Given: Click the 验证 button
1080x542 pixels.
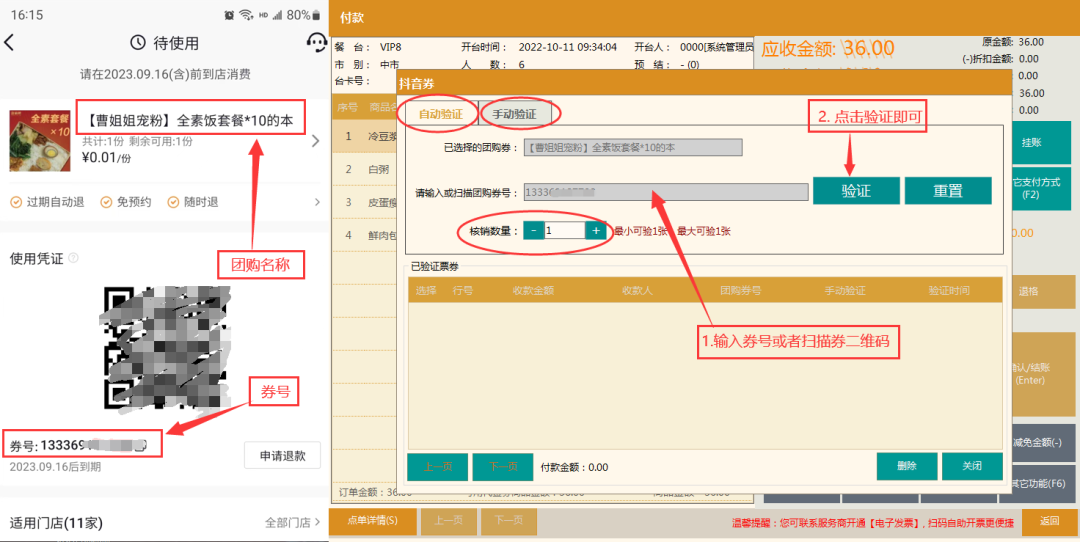Looking at the screenshot, I should pyautogui.click(x=855, y=190).
